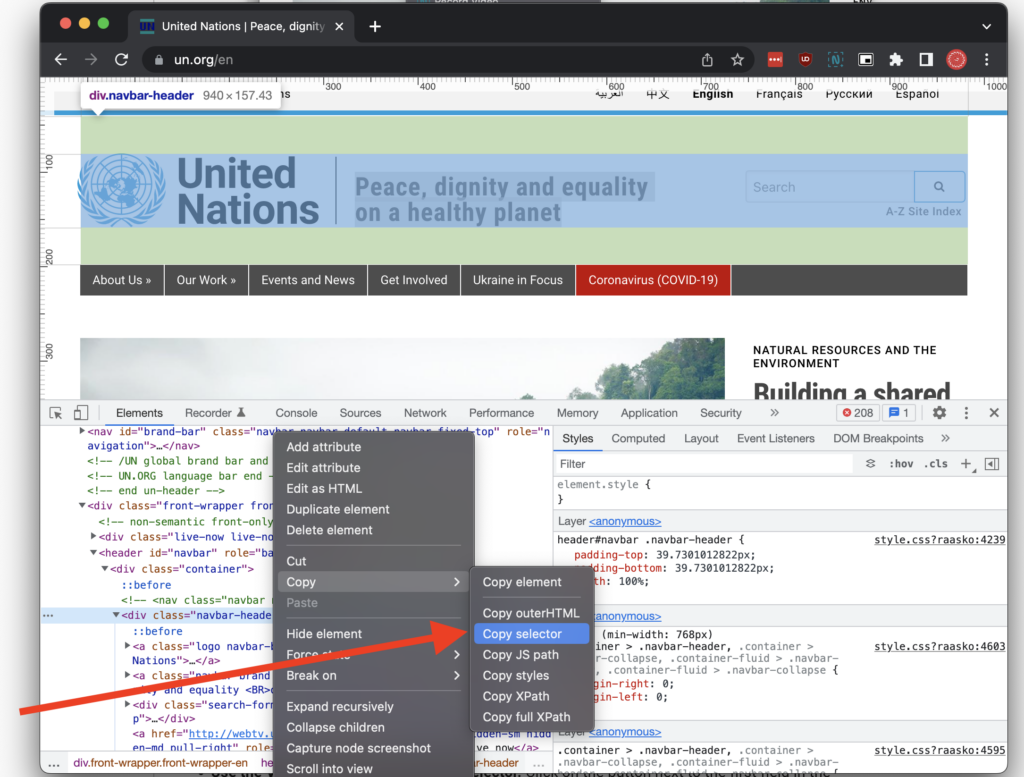Click the About Us navigation link

(120, 280)
